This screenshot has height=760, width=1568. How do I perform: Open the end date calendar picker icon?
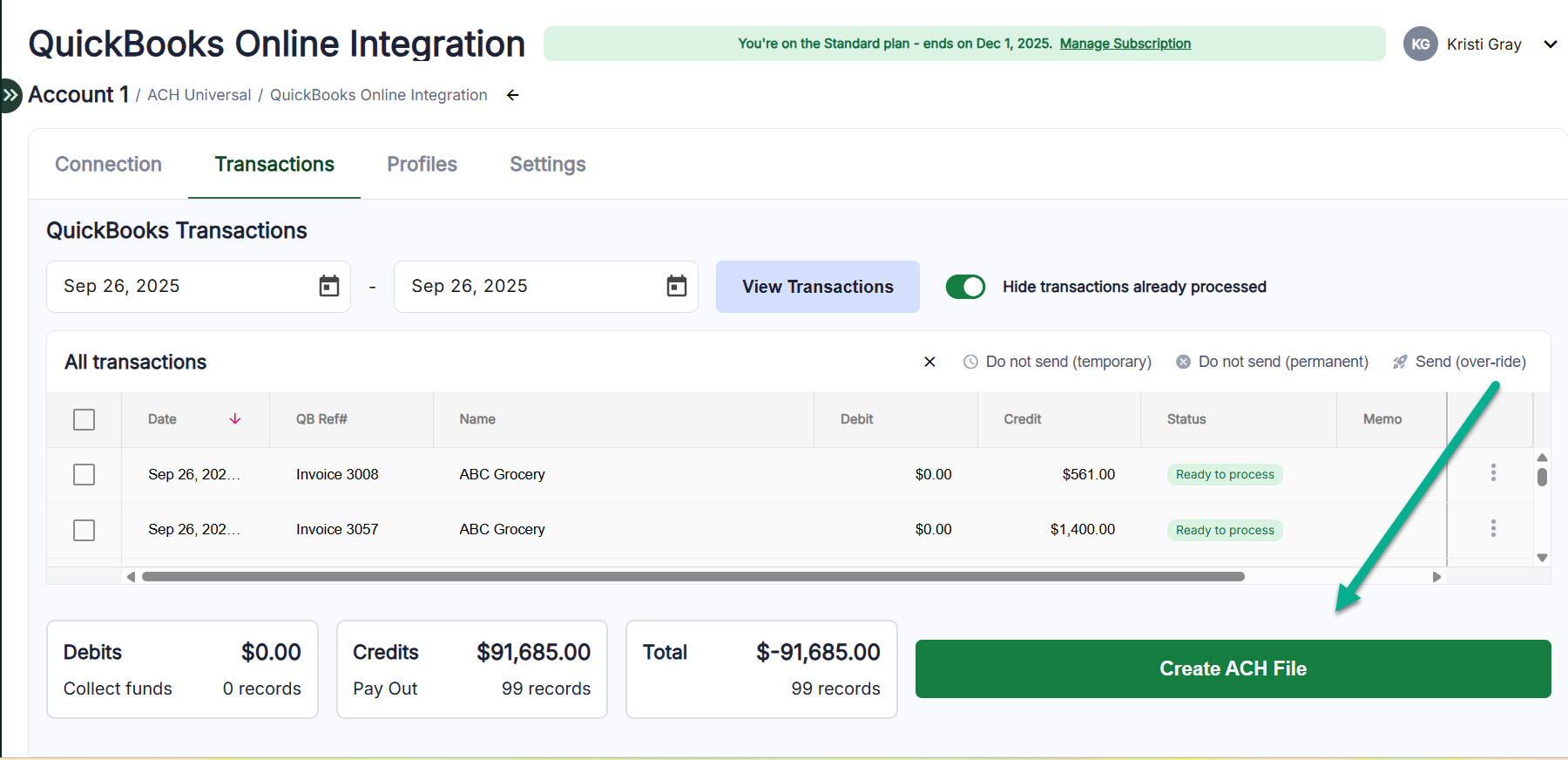coord(677,286)
